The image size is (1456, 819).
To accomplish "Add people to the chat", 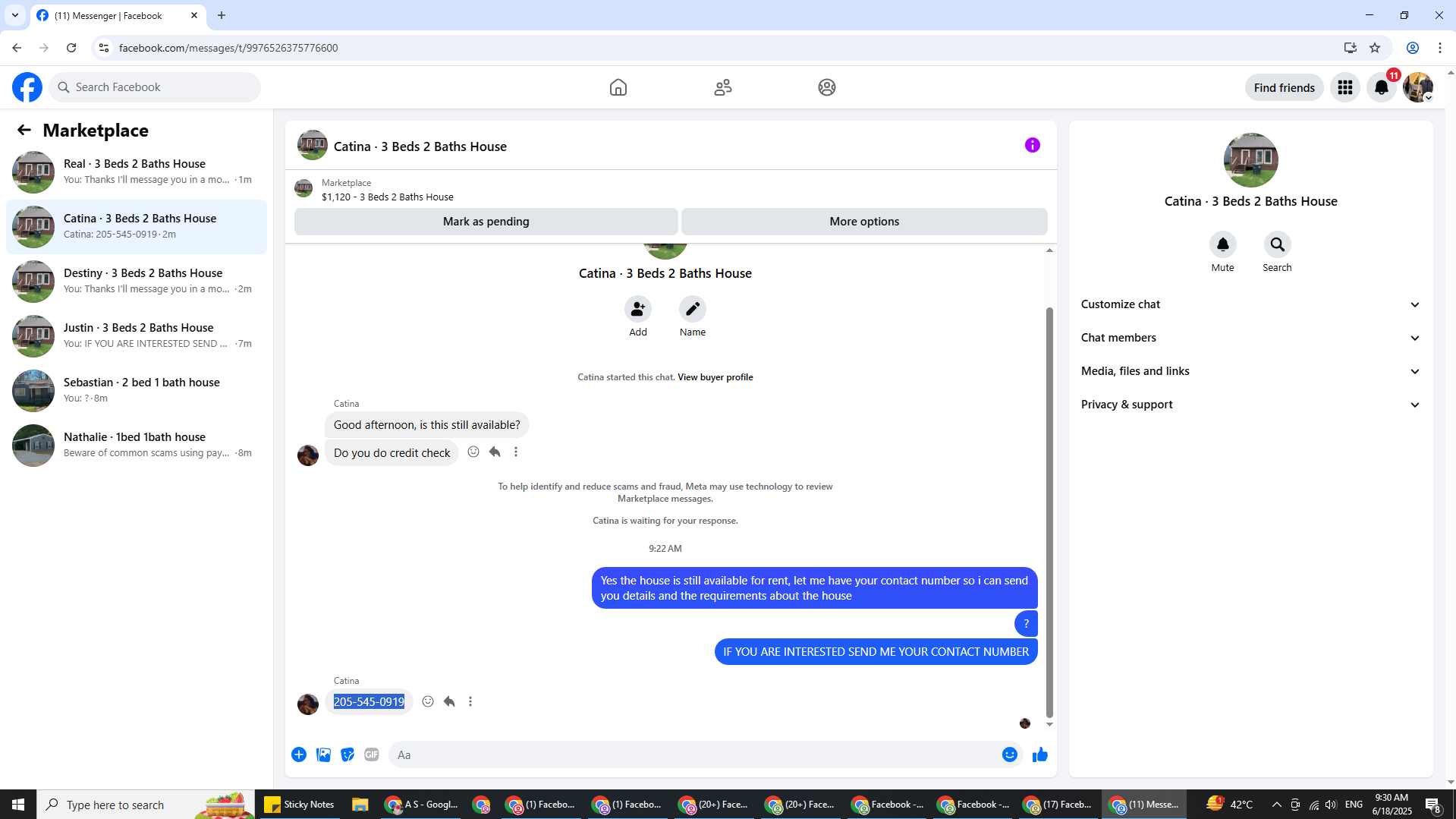I will 637,309.
